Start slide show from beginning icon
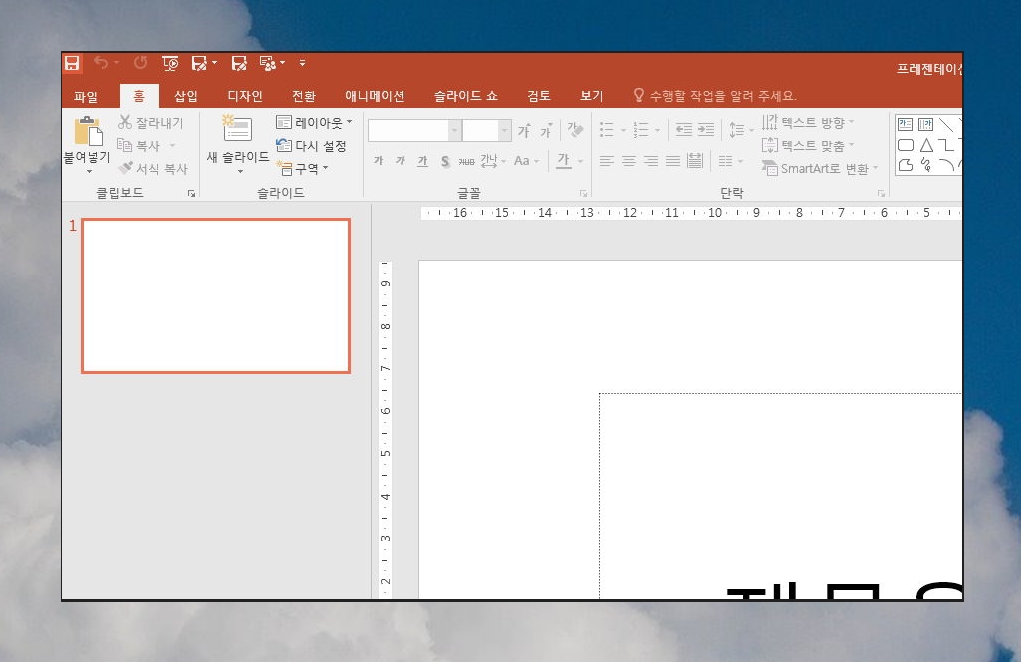The height and width of the screenshot is (662, 1021). (x=170, y=63)
